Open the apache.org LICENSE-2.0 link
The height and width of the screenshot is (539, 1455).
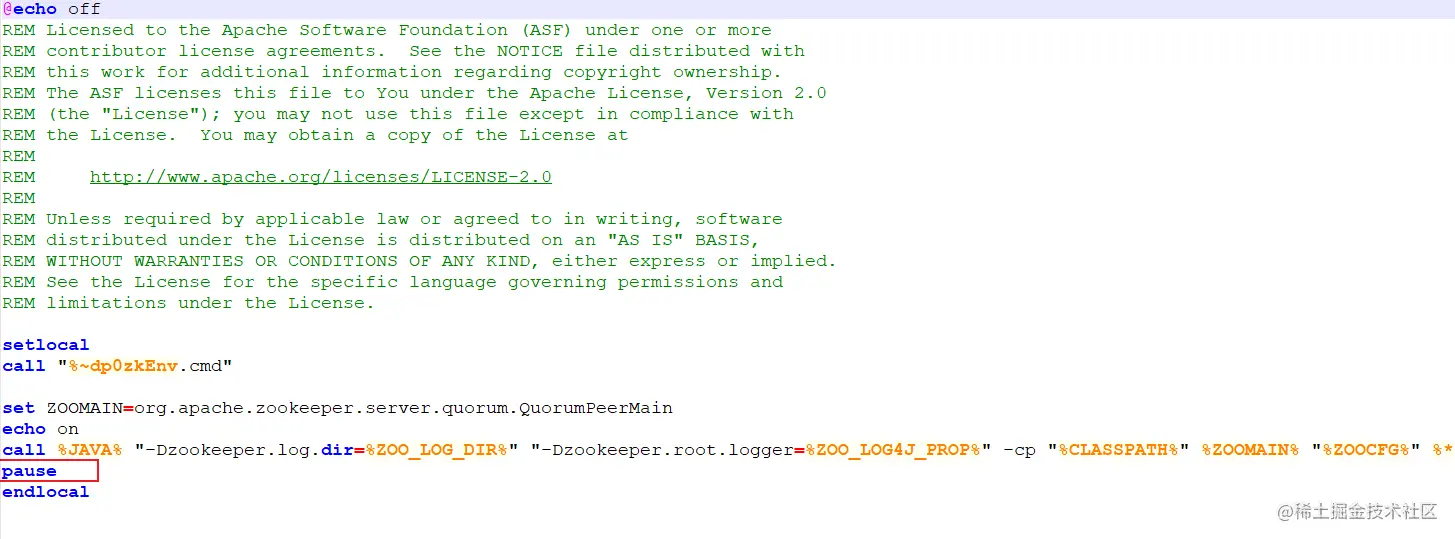(x=320, y=177)
